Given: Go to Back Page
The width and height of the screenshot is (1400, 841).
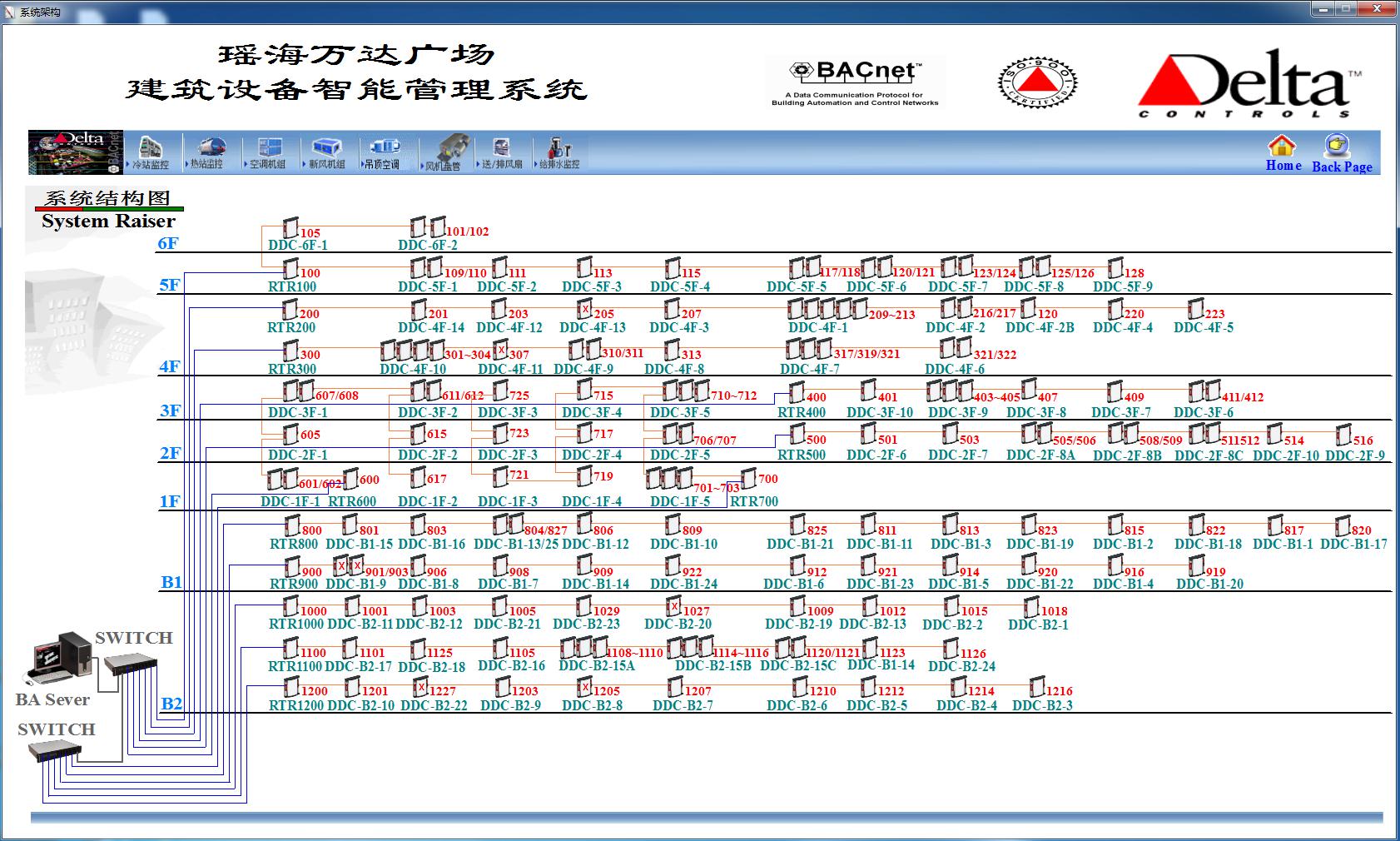Looking at the screenshot, I should [1341, 153].
